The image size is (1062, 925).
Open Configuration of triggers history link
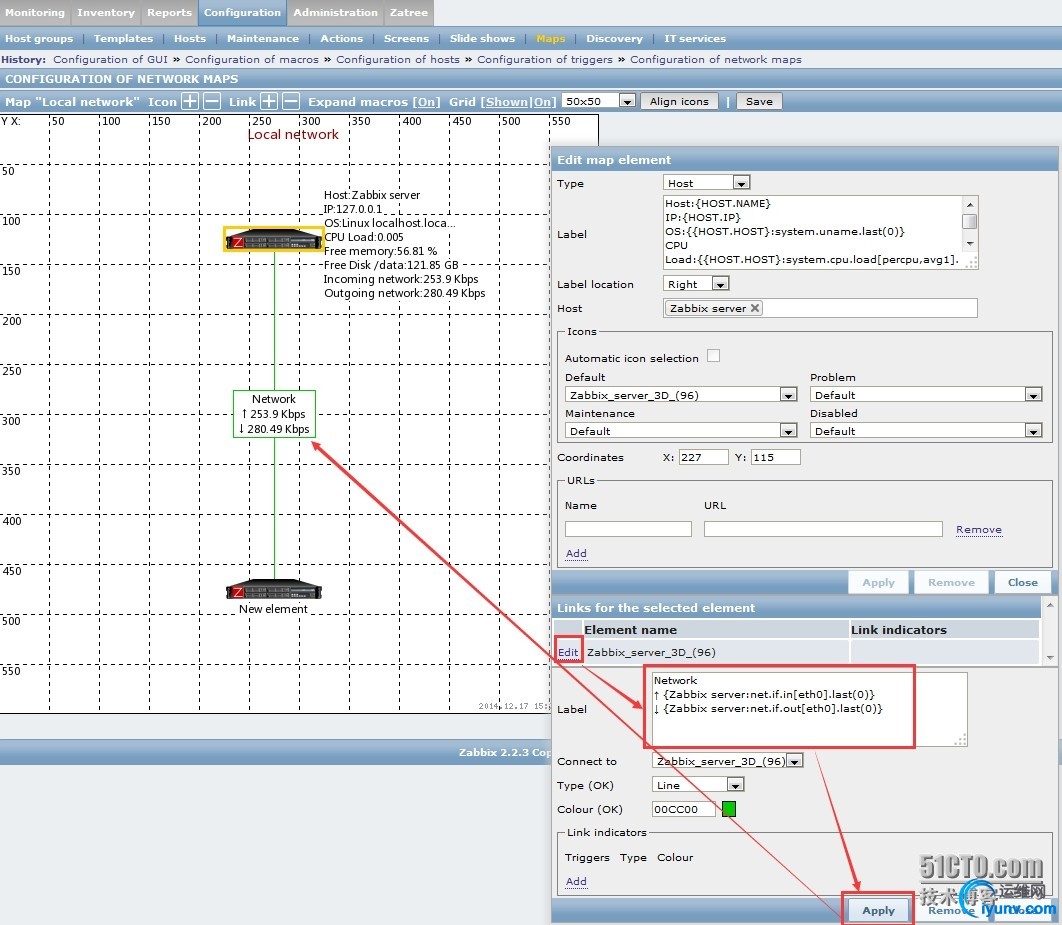[545, 60]
